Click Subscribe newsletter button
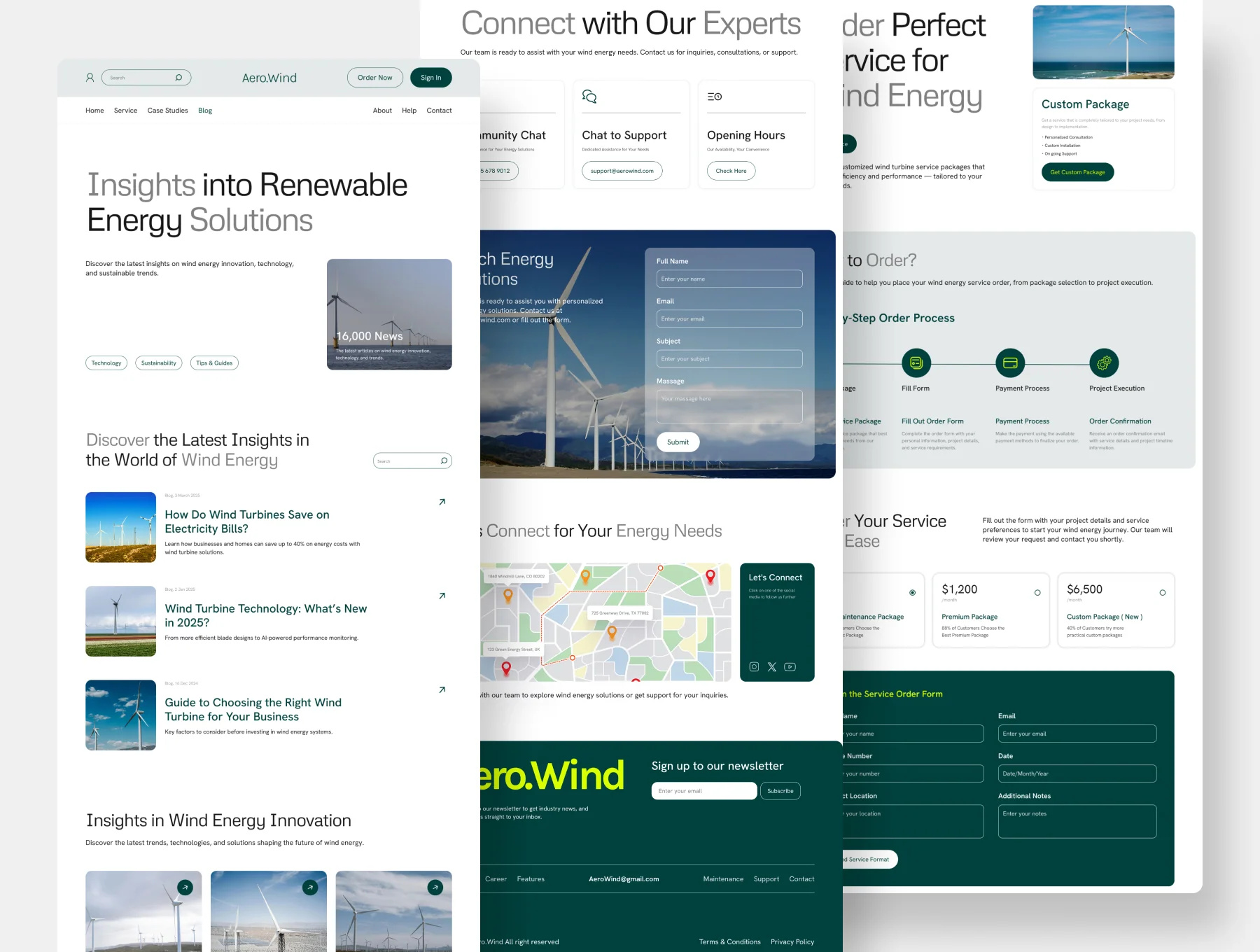 [780, 791]
